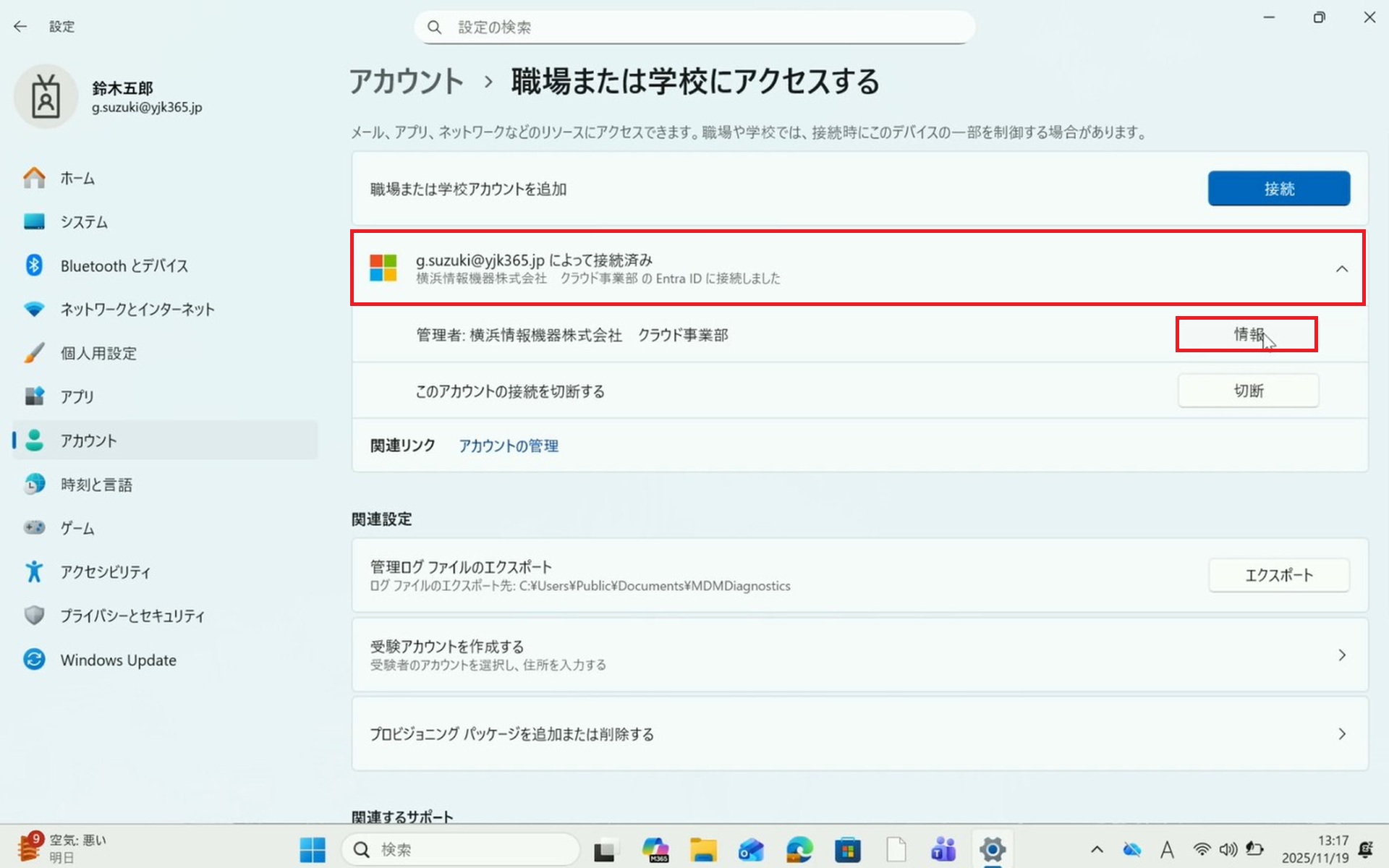This screenshot has width=1389, height=868.
Task: Select the システム menu item
Action: point(83,222)
